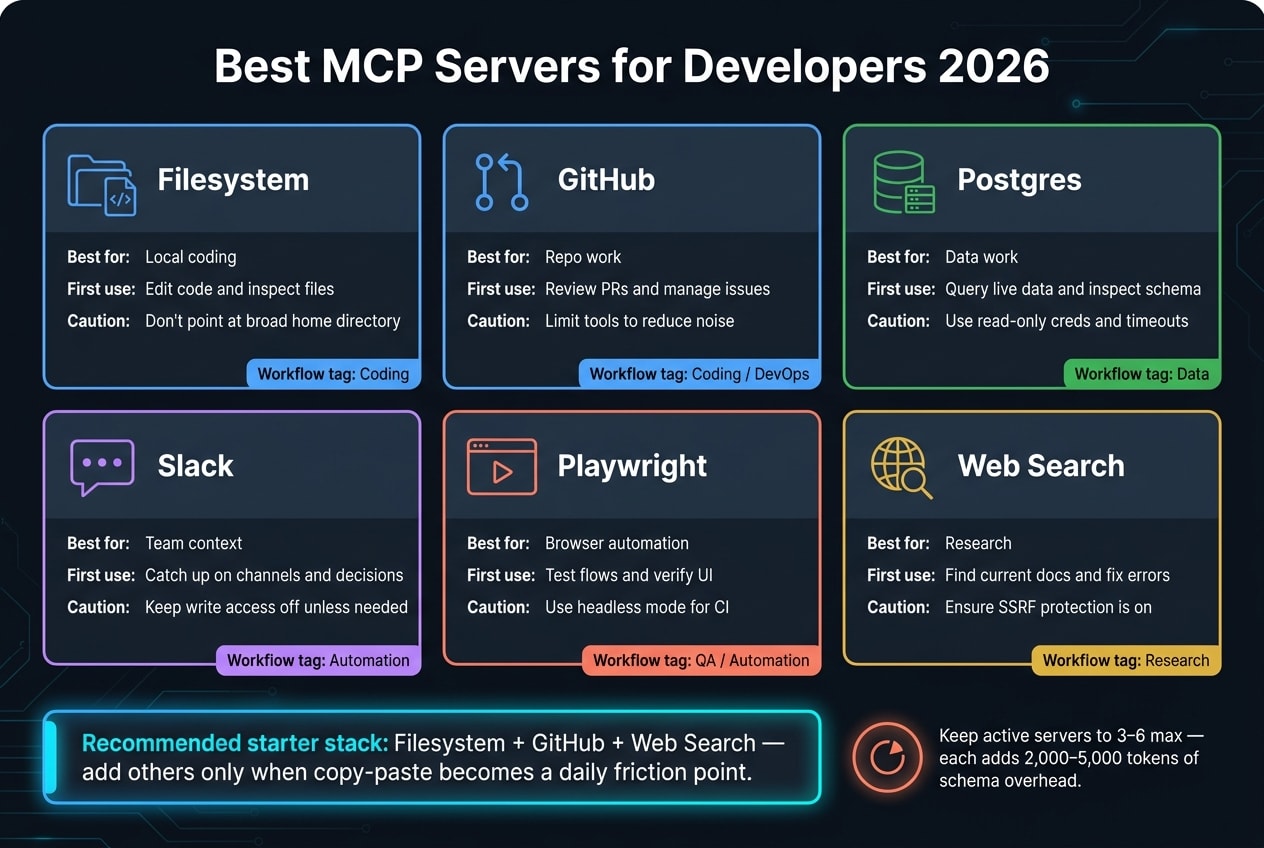The width and height of the screenshot is (1264, 848).
Task: Select the Workflow tag: QA / Automation badge
Action: click(701, 660)
